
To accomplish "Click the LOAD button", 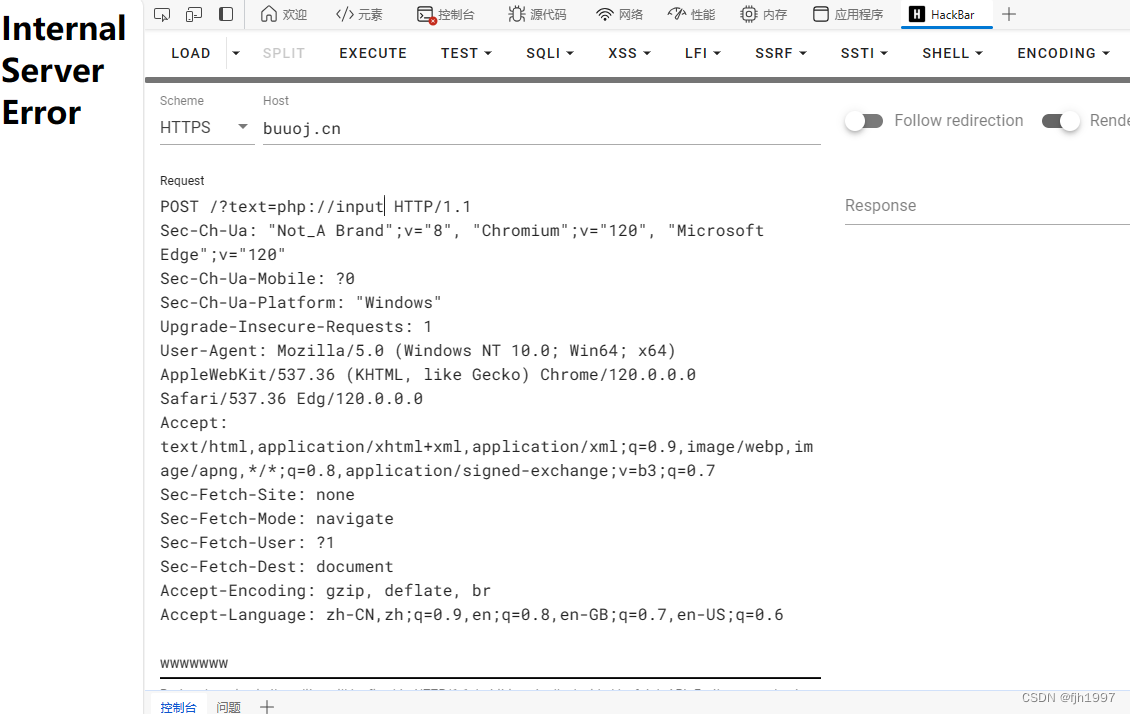I will [x=191, y=53].
